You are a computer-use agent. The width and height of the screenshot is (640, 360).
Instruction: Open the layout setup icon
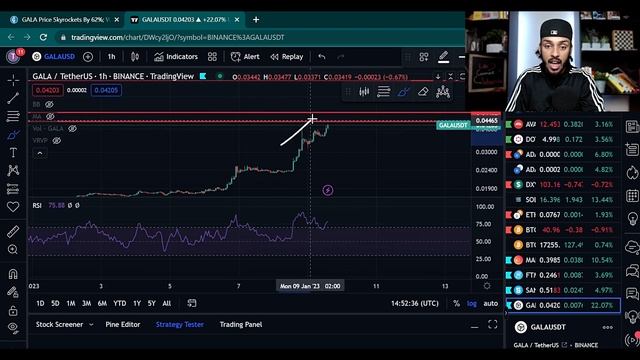pos(424,57)
